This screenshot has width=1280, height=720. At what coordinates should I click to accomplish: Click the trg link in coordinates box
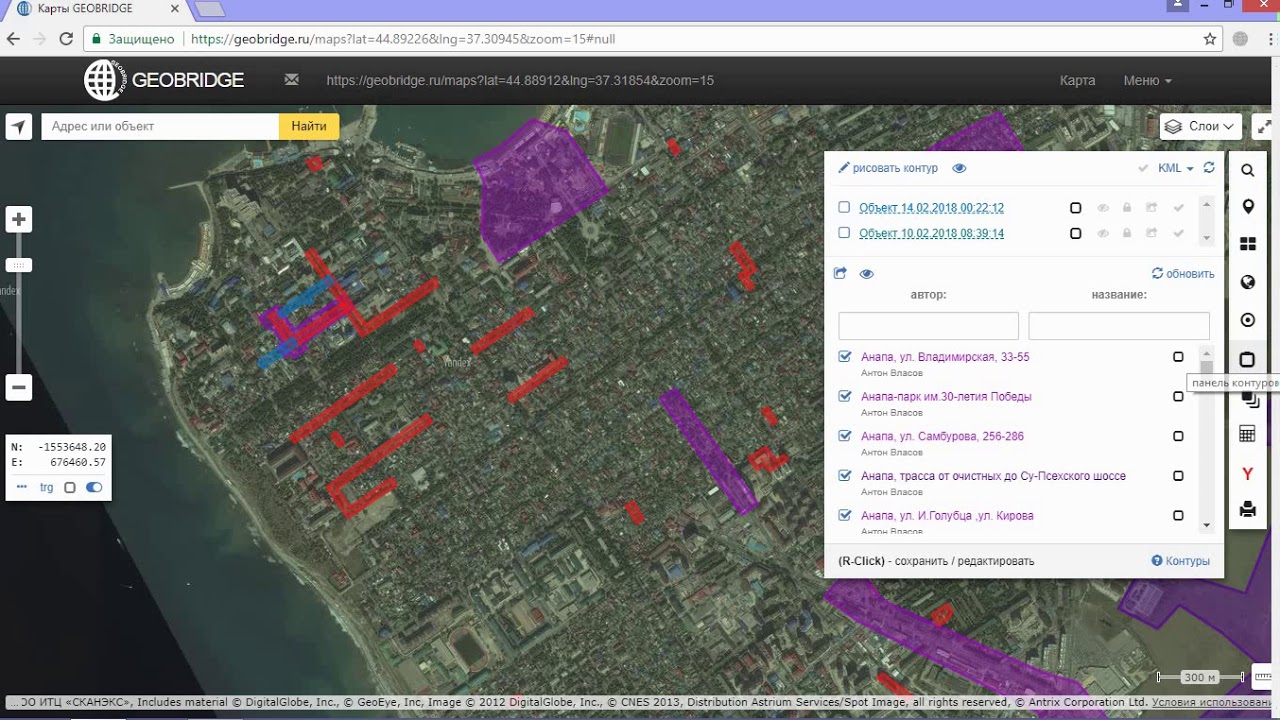(x=46, y=488)
